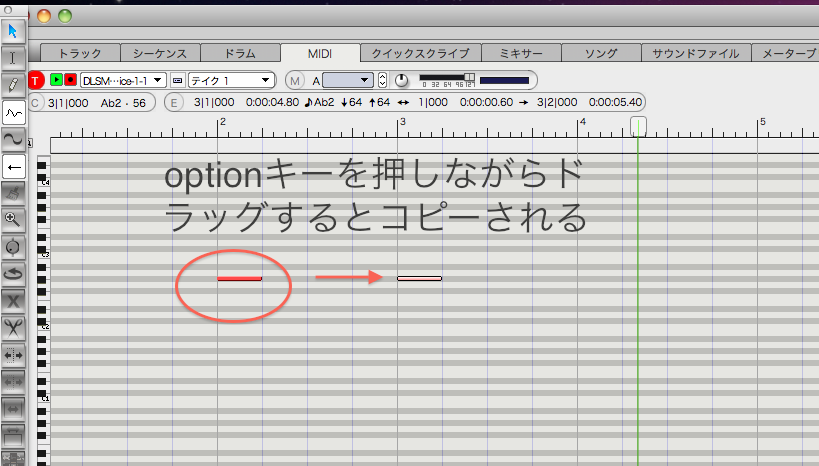The image size is (819, 466).
Task: Click the mute X tool
Action: (13, 299)
